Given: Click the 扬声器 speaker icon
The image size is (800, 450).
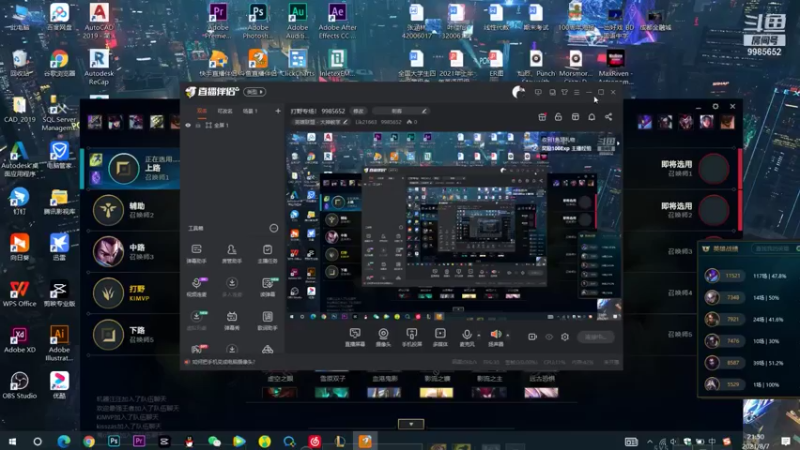Looking at the screenshot, I should (495, 335).
